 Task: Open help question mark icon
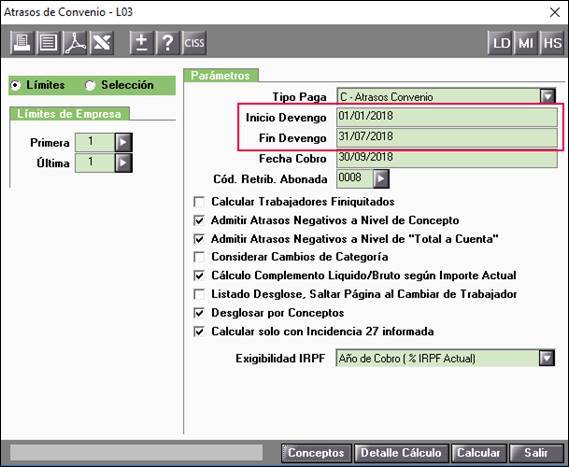[x=168, y=42]
